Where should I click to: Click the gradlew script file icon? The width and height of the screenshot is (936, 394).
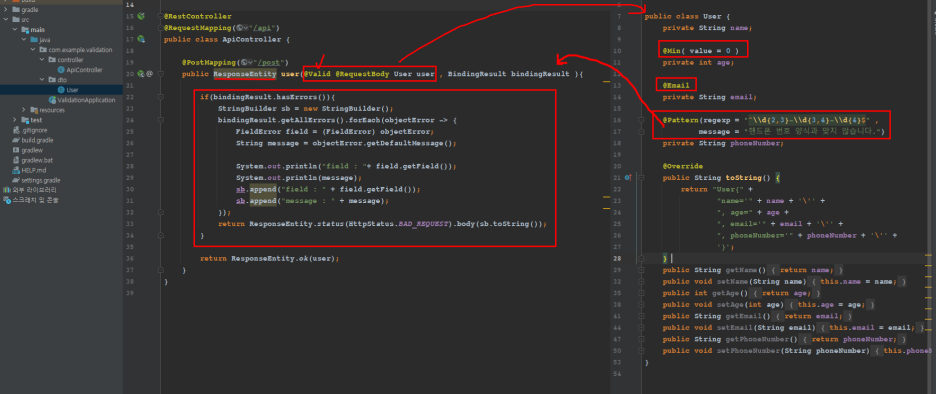tap(16, 150)
